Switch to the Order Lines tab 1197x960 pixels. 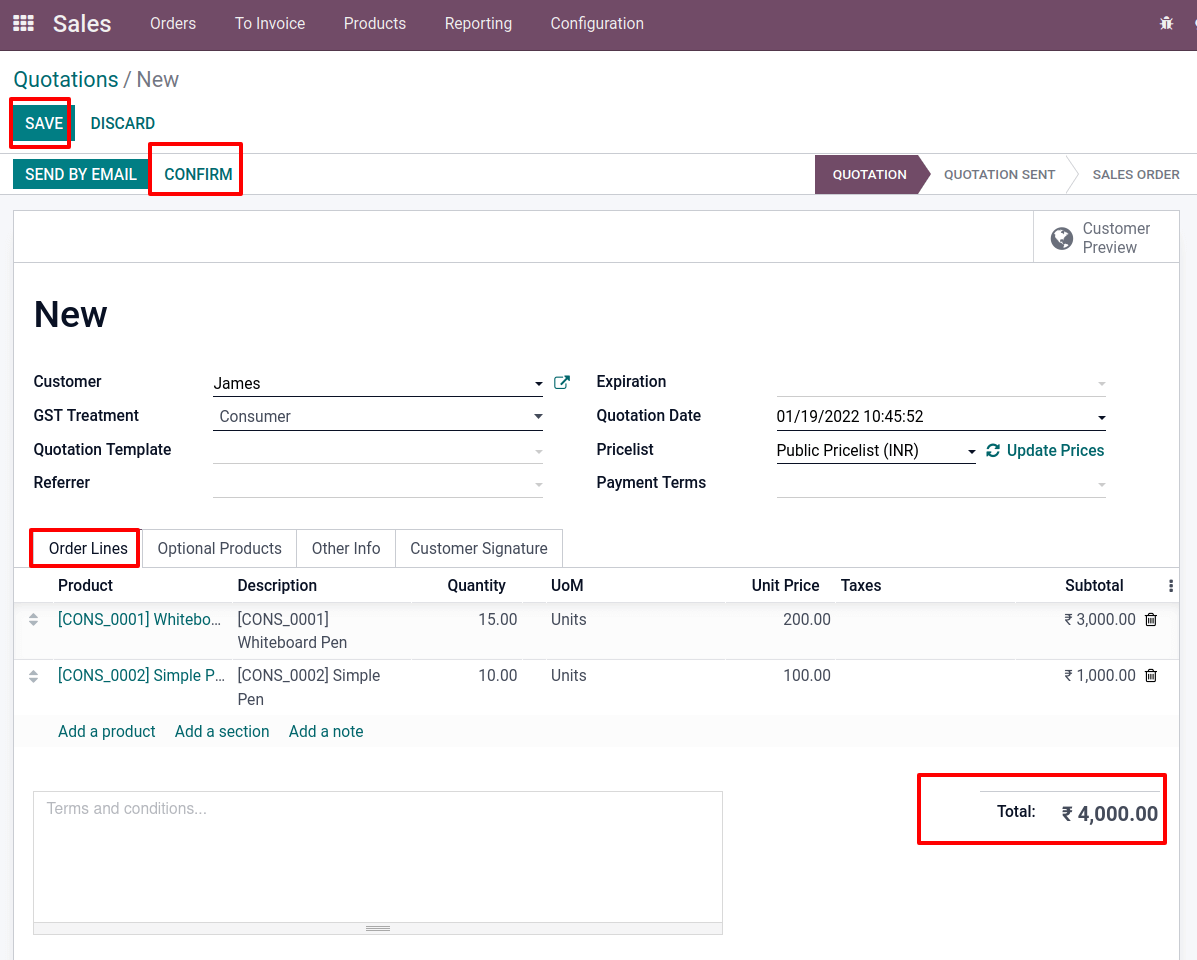(88, 549)
